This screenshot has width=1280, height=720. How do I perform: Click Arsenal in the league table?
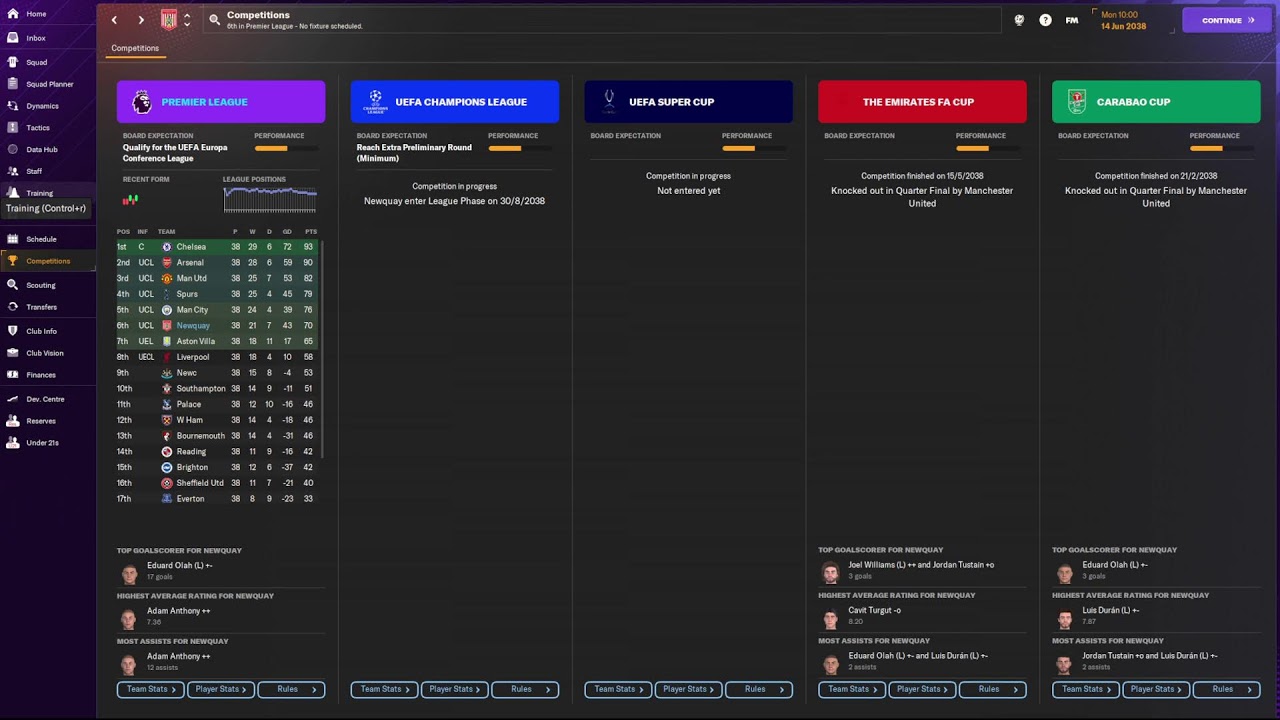190,263
